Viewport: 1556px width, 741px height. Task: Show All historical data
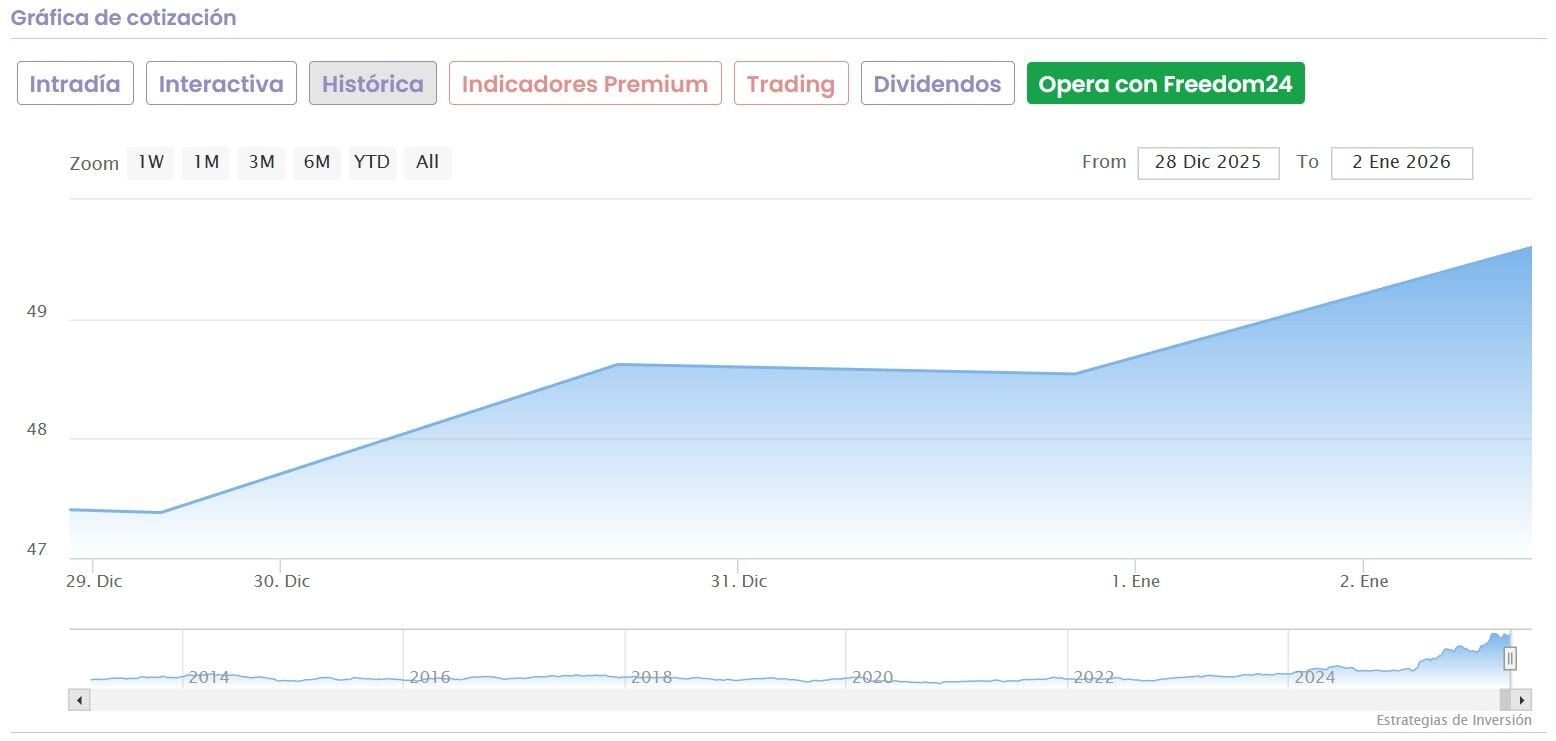point(427,163)
